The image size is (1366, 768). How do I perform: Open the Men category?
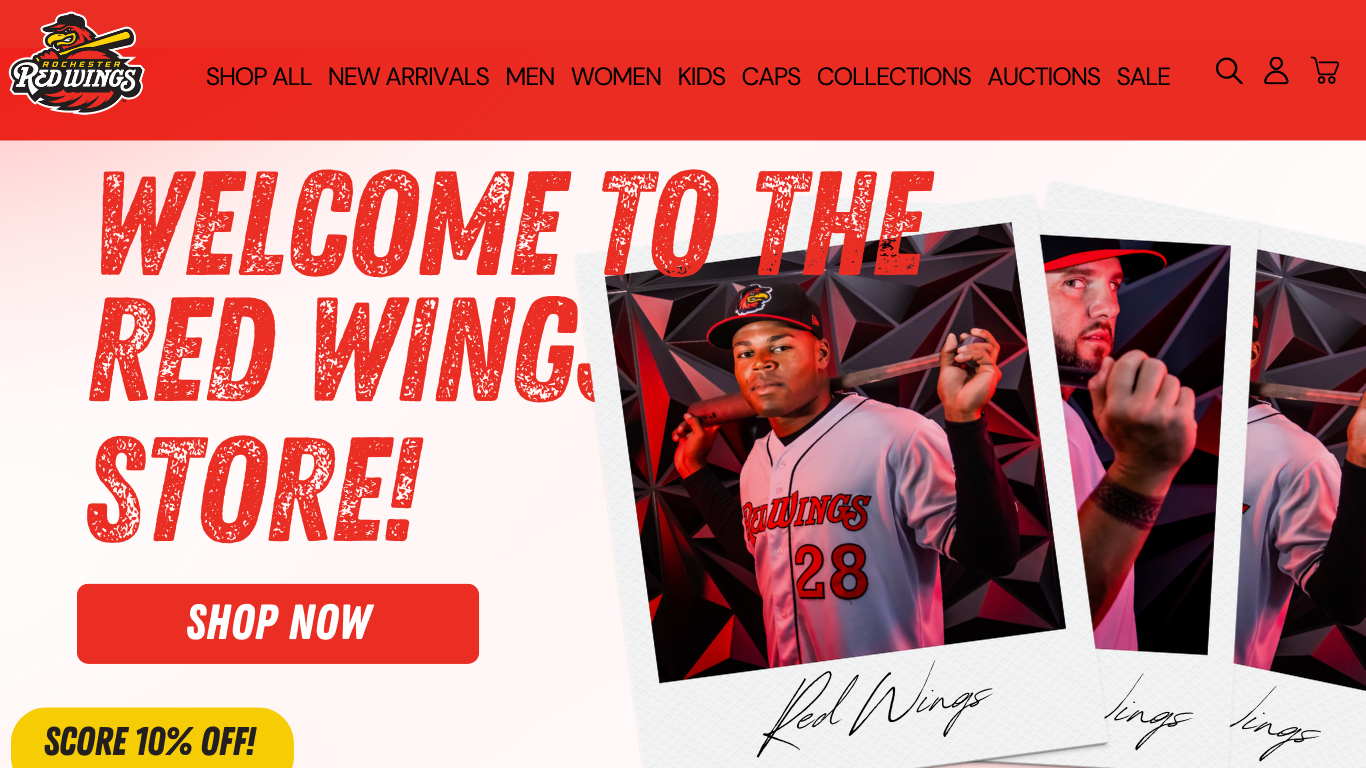tap(530, 76)
